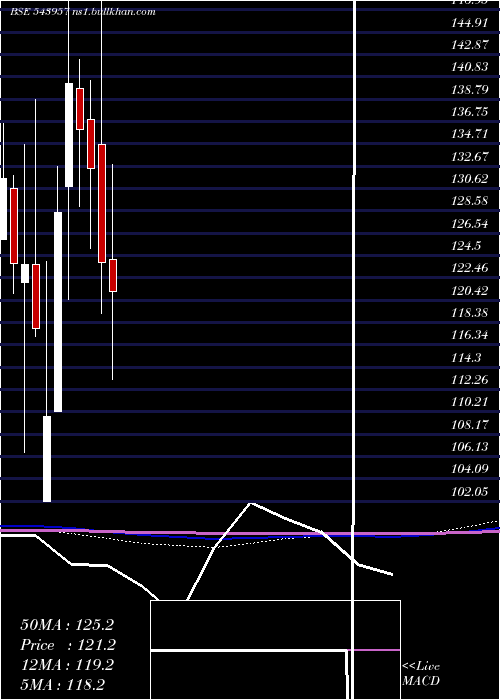This screenshot has height=700, width=500.
Task: Select the 122.46 price level
Action: coord(470,268)
